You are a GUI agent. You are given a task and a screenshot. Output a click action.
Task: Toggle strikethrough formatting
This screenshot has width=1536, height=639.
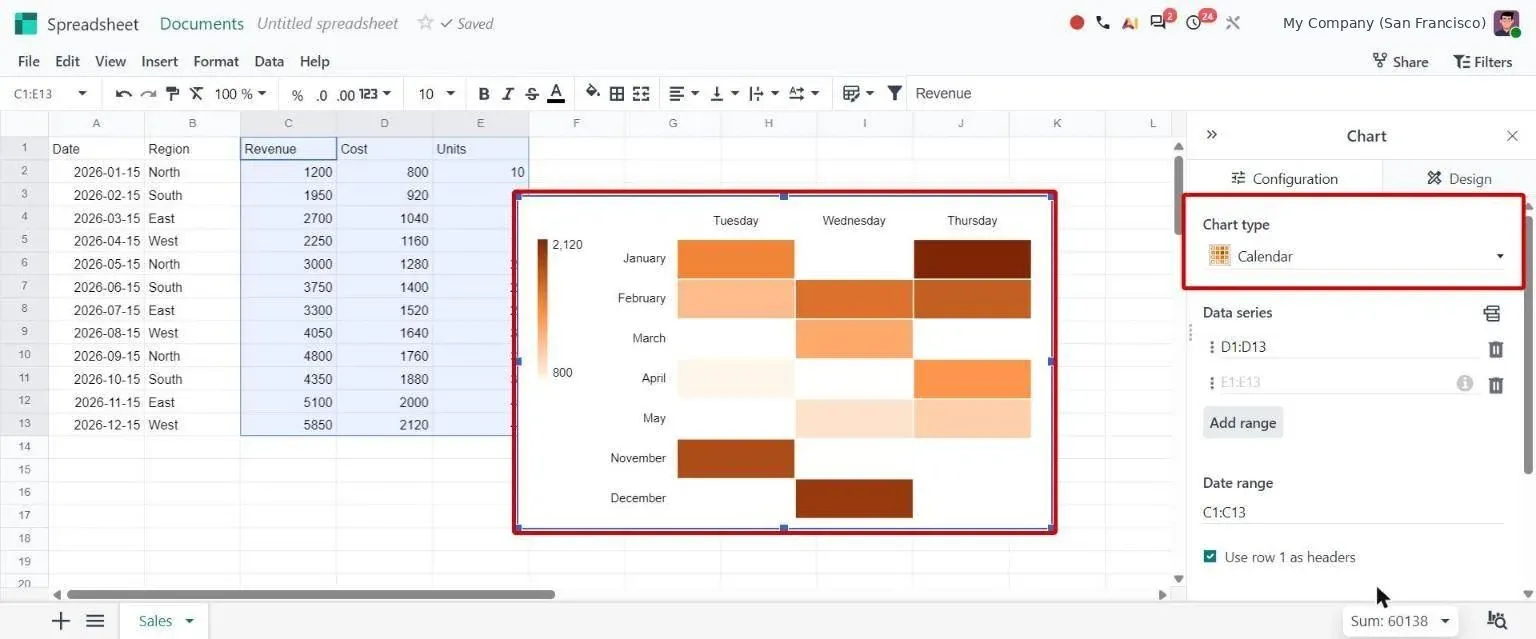coord(532,94)
